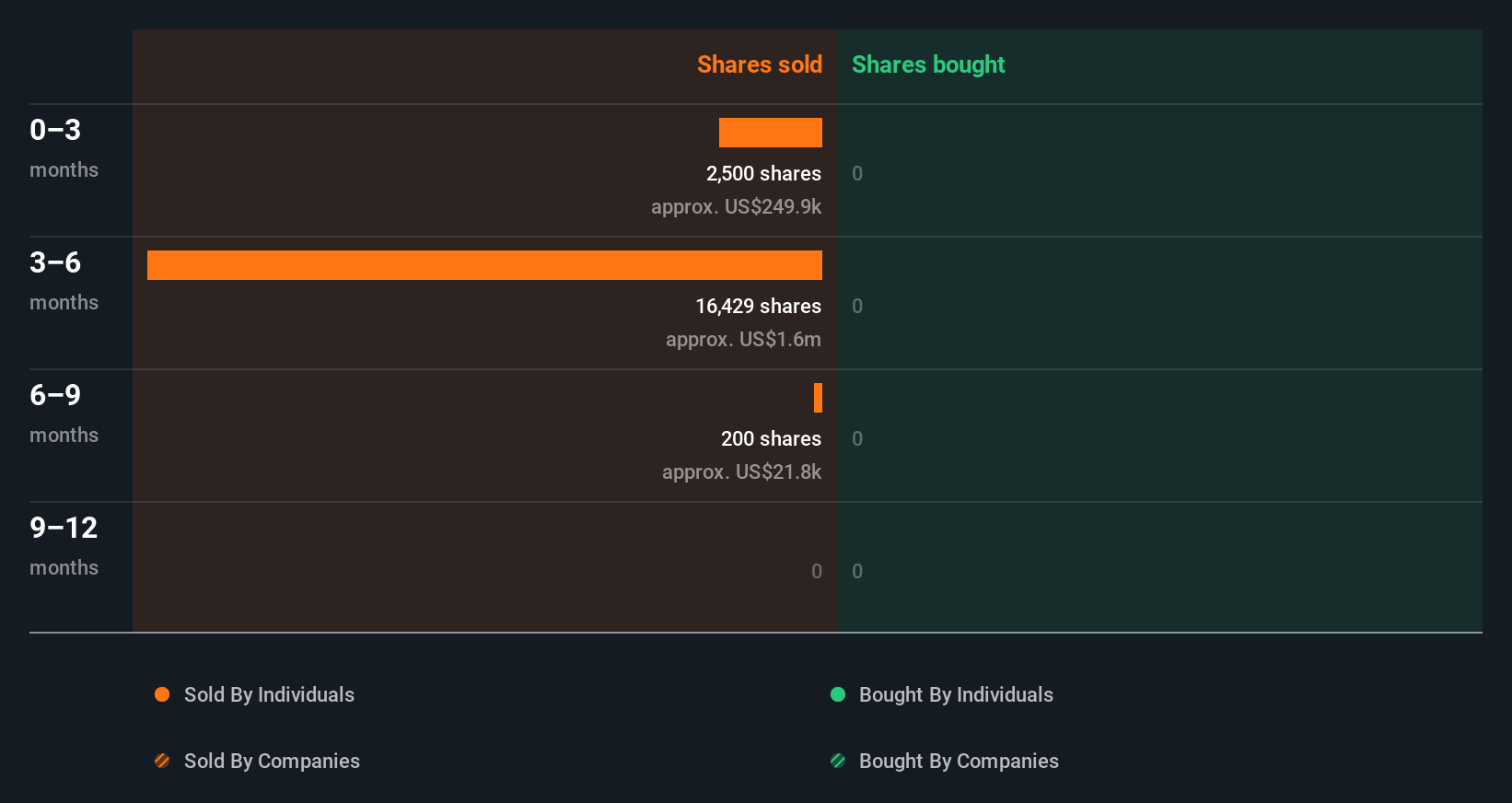Click the 6–9 months row label
The width and height of the screenshot is (1512, 803).
pos(64,413)
